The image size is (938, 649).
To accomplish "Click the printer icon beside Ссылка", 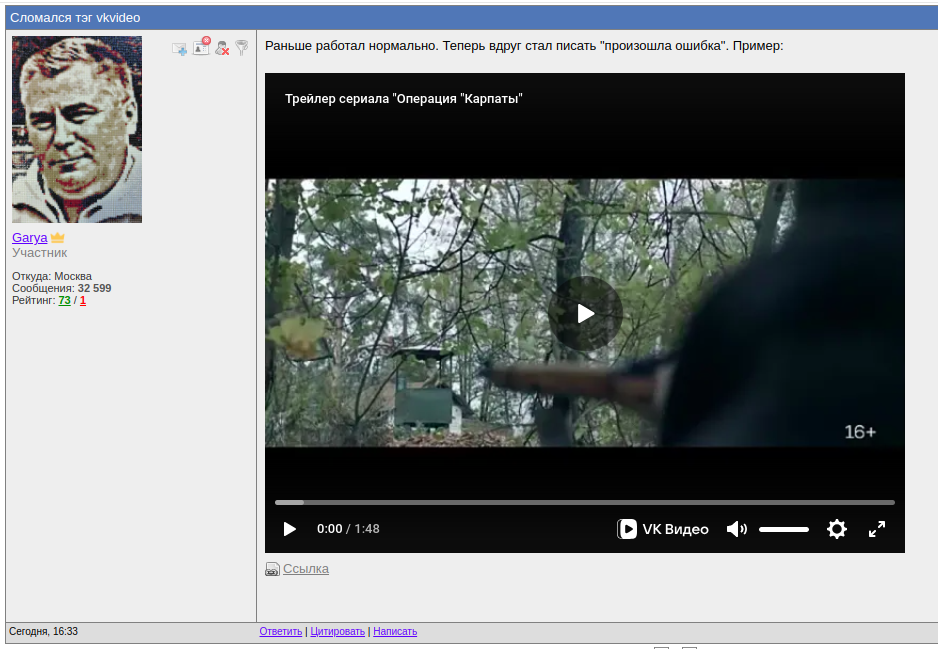I will pos(272,569).
